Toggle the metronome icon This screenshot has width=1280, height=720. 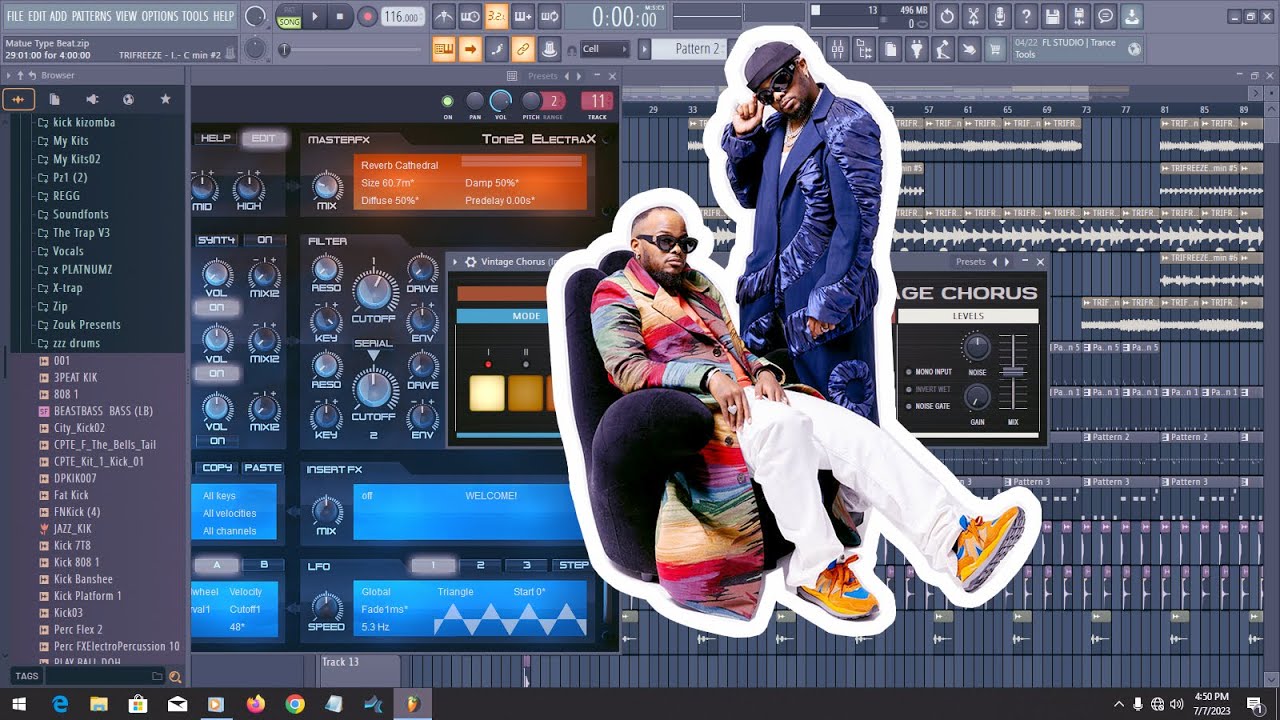[444, 16]
